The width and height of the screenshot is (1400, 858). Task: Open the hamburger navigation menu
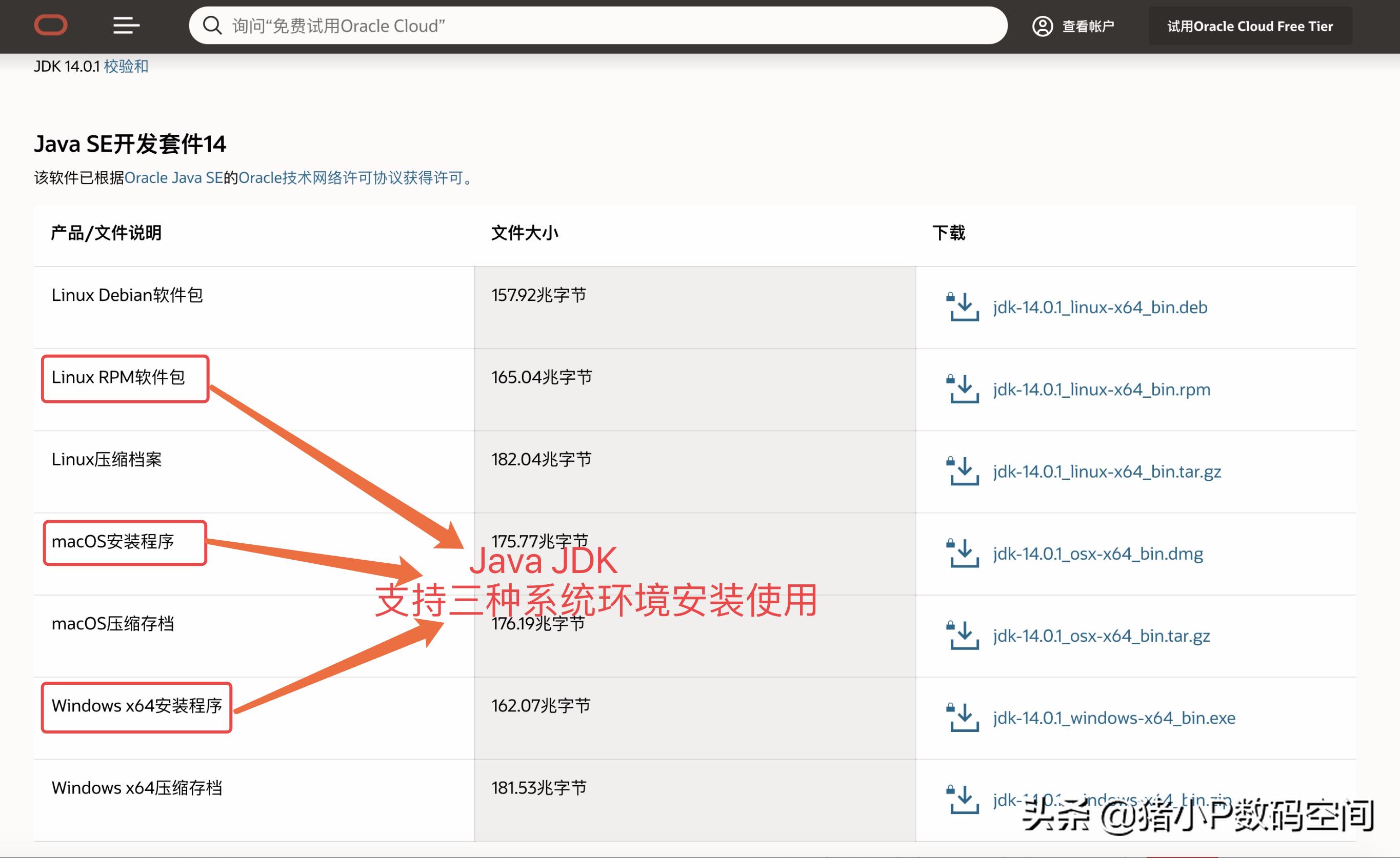126,26
